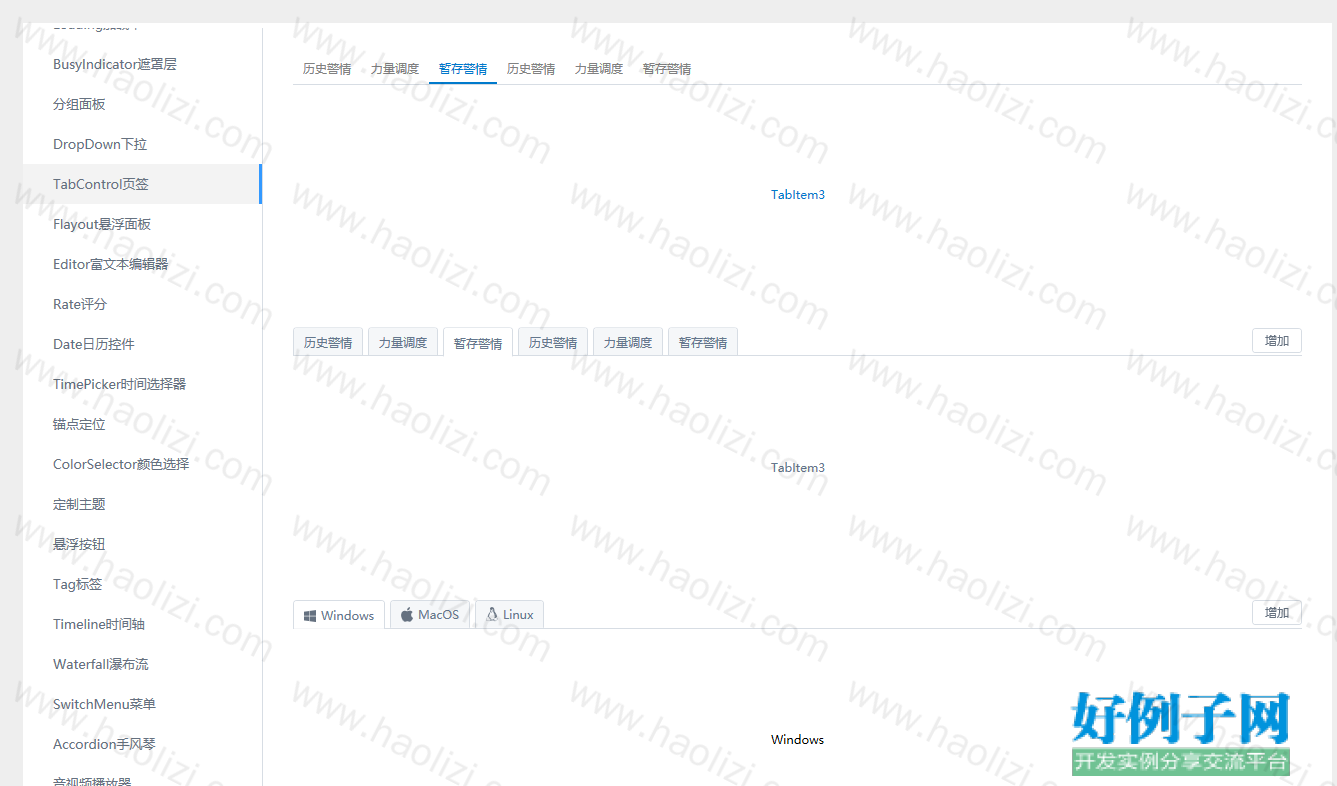
Task: Open the second 力量调度 tab in underlined row
Action: [599, 69]
